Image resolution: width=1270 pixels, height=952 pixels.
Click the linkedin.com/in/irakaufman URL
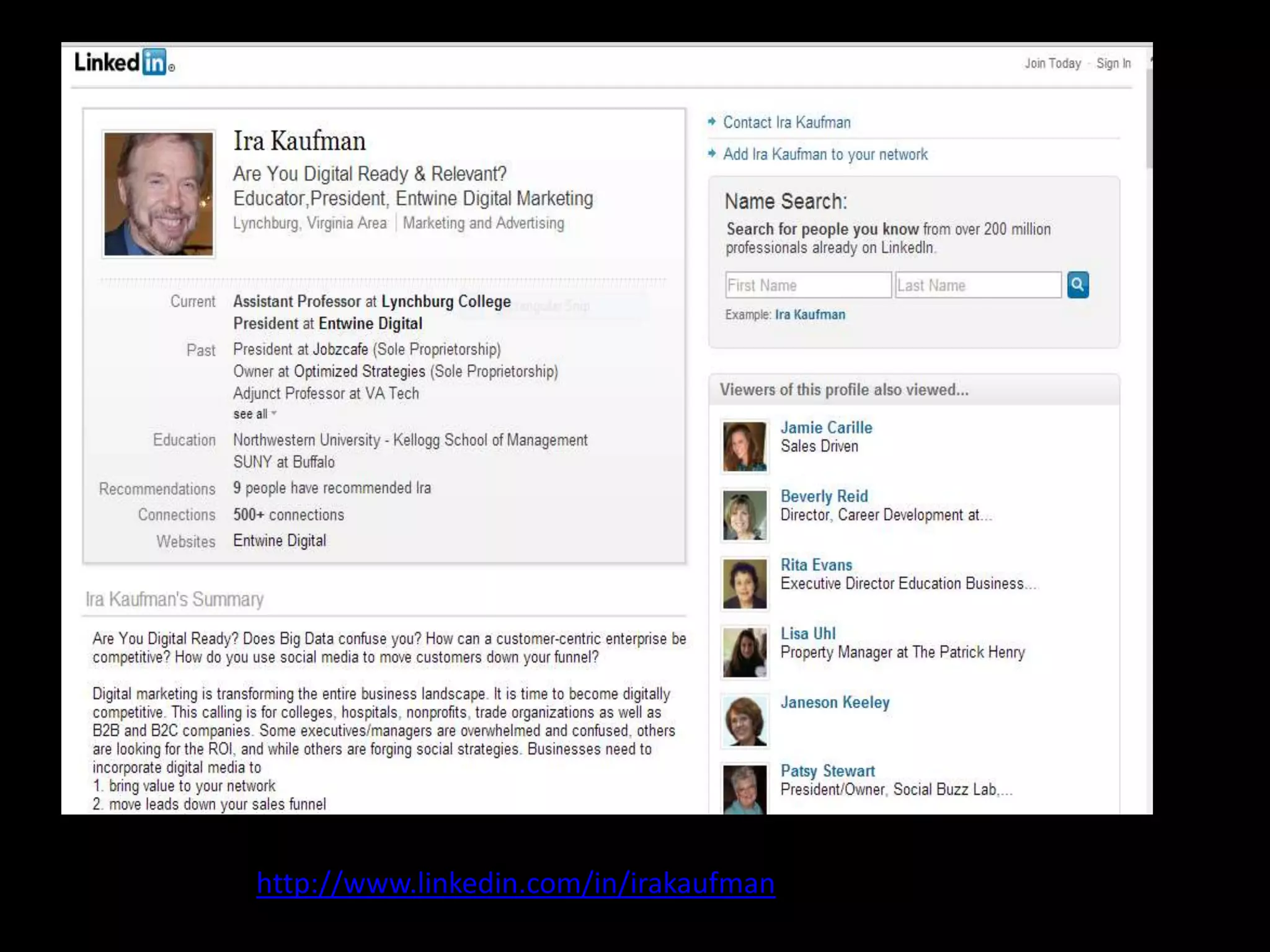tap(516, 883)
